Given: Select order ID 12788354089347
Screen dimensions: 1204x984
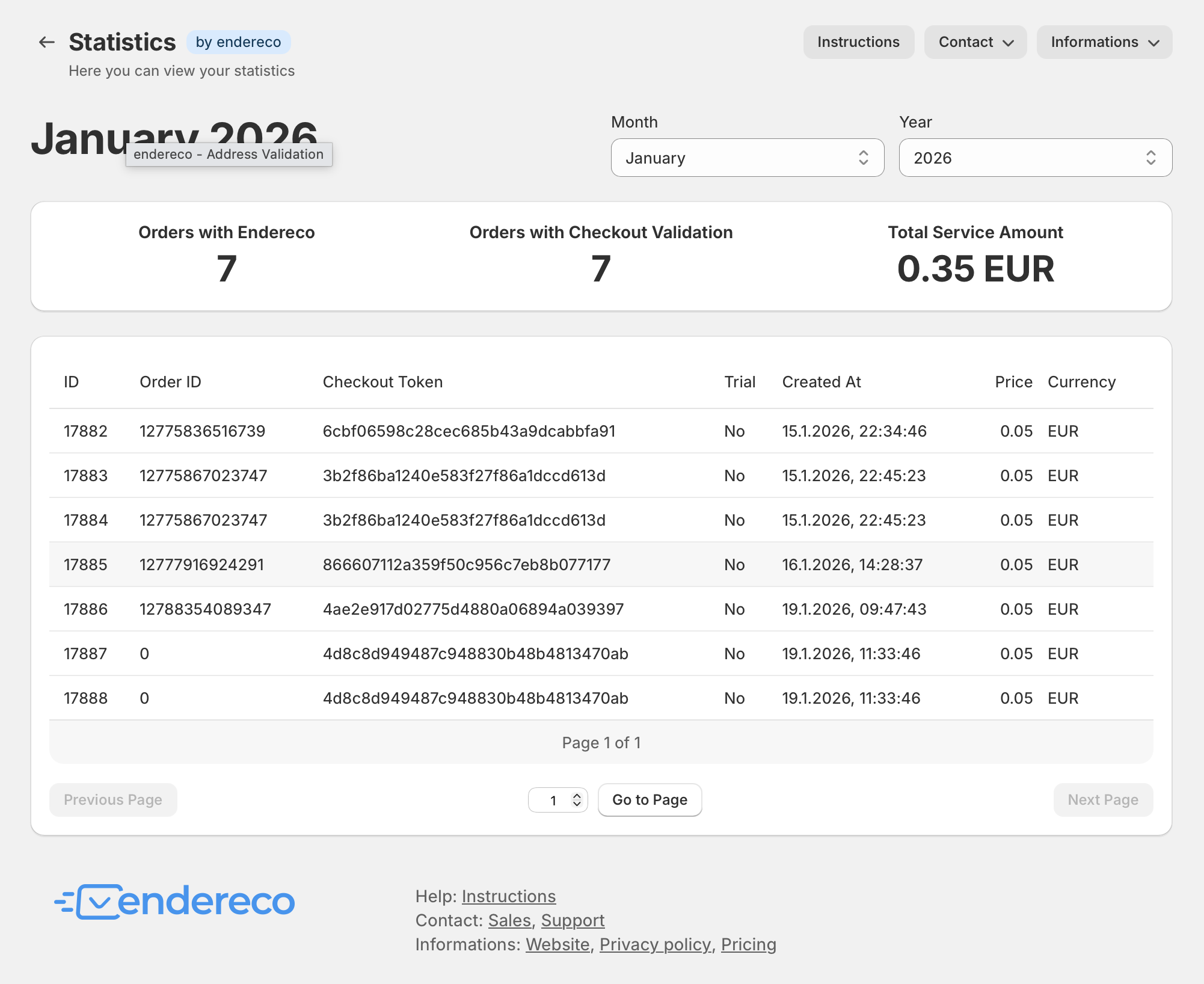Looking at the screenshot, I should tap(205, 609).
